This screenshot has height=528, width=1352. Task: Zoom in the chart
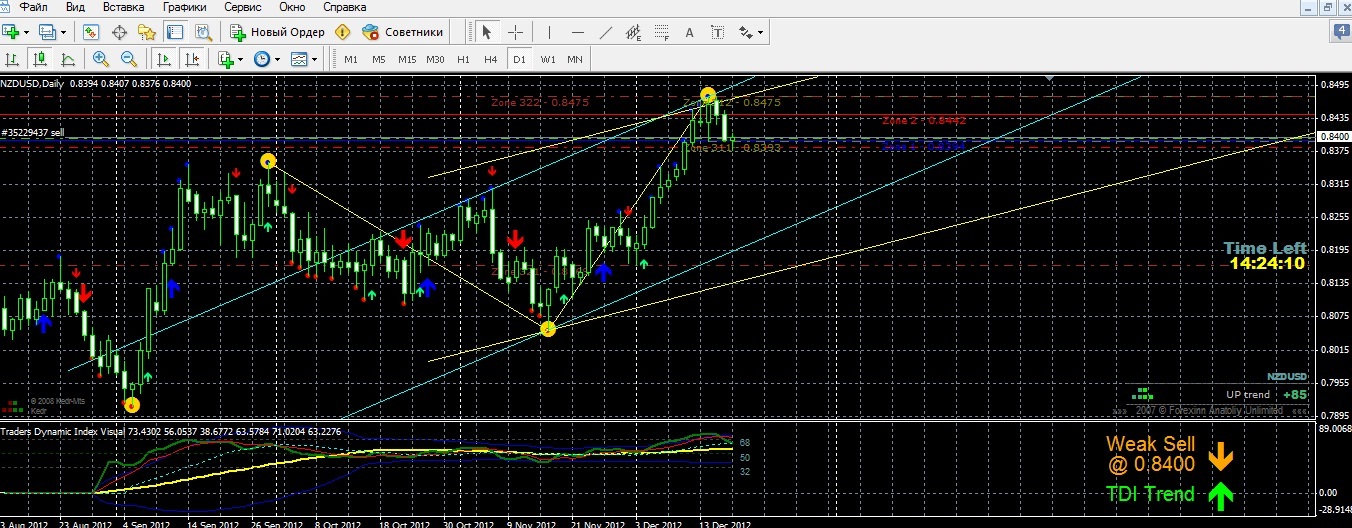click(x=101, y=59)
